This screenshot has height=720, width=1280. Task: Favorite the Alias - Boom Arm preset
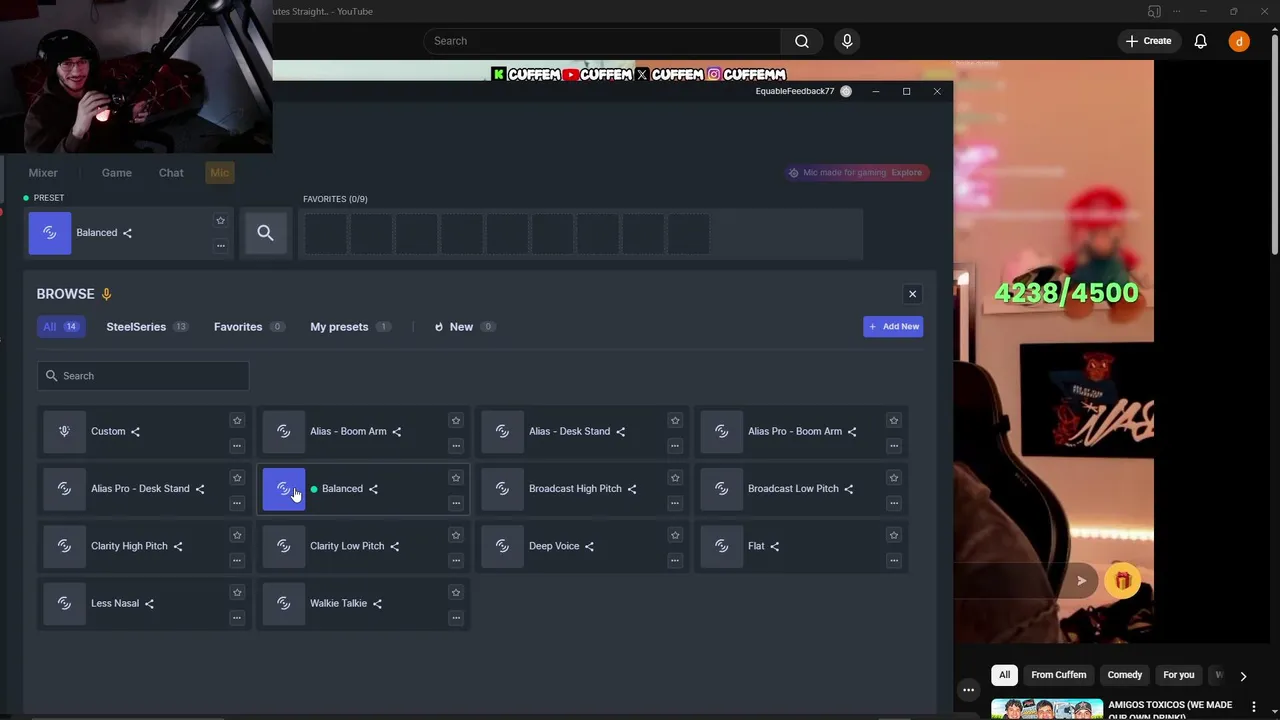tap(456, 421)
